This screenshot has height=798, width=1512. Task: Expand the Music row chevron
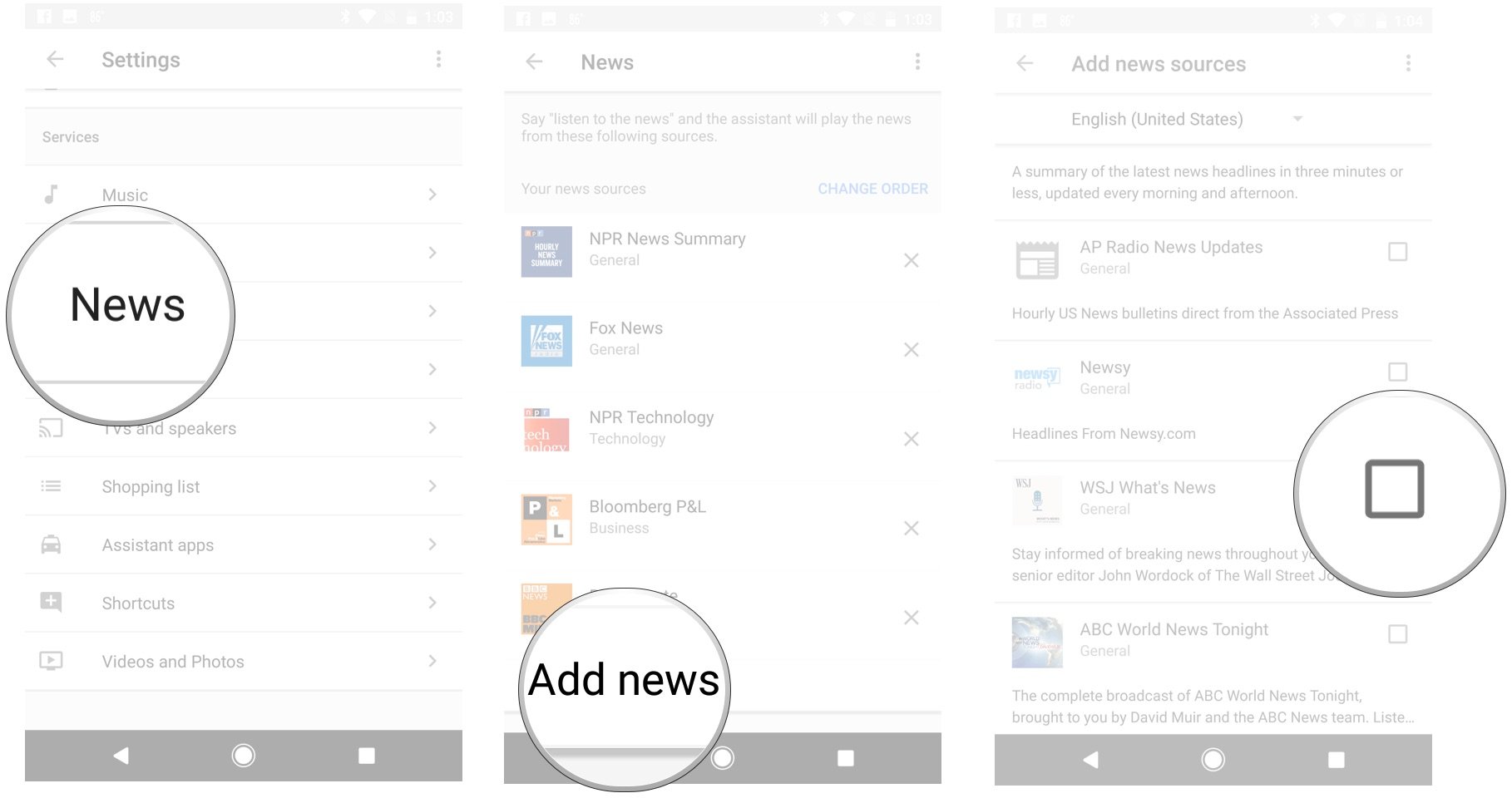pos(432,195)
